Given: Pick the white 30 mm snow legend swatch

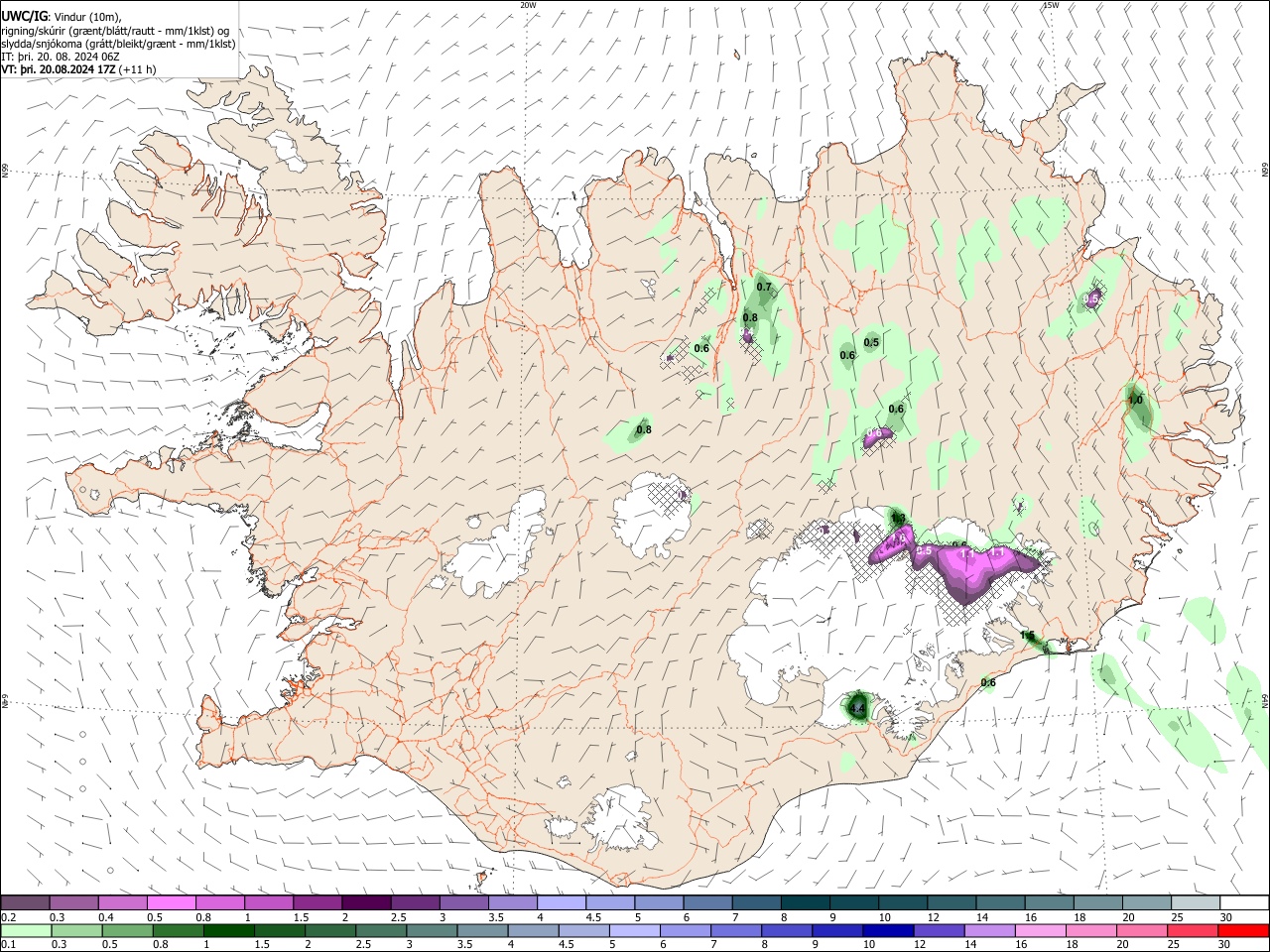Looking at the screenshot, I should pyautogui.click(x=1244, y=902).
